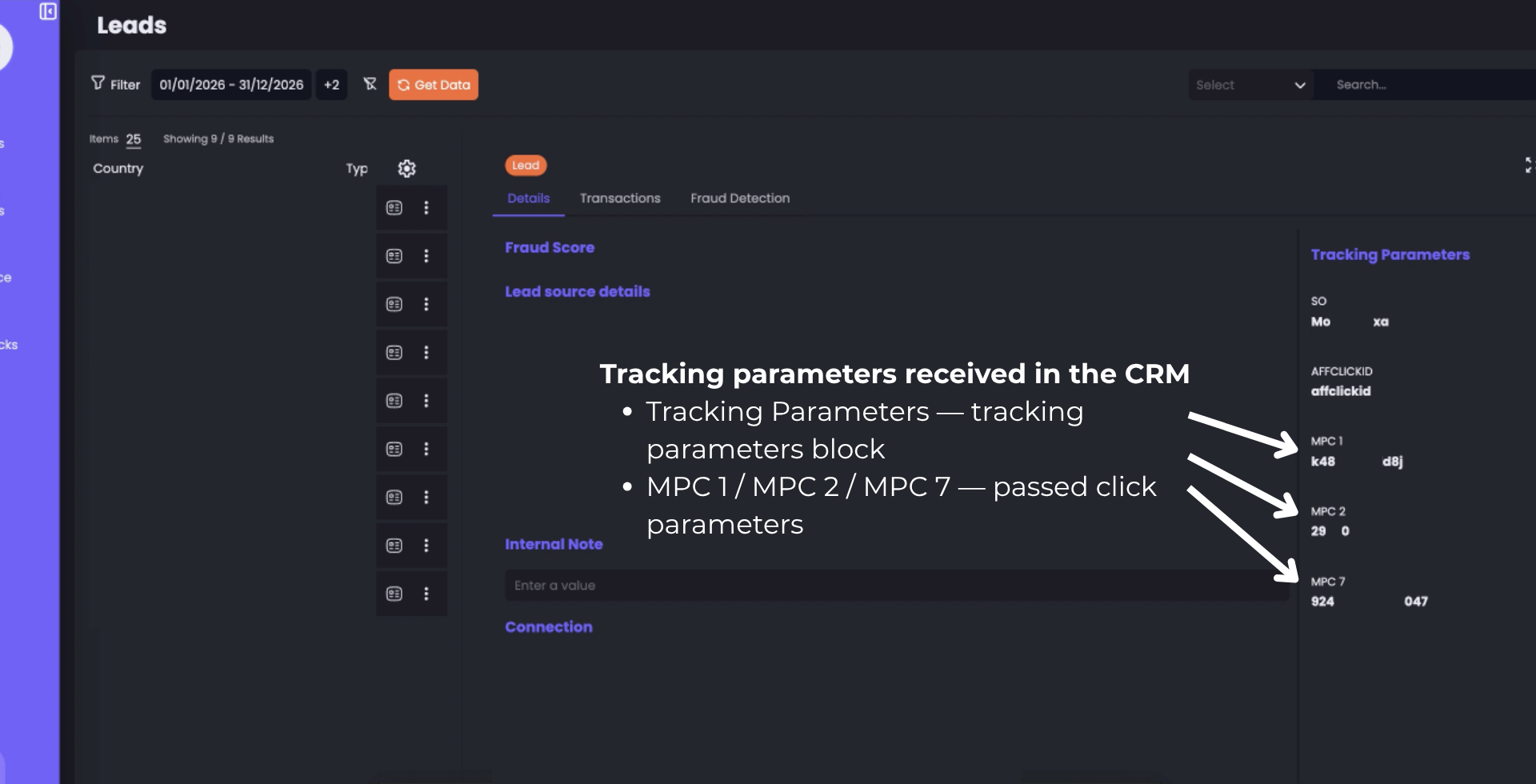
Task: Open the Fraud Detection tab
Action: tap(739, 198)
